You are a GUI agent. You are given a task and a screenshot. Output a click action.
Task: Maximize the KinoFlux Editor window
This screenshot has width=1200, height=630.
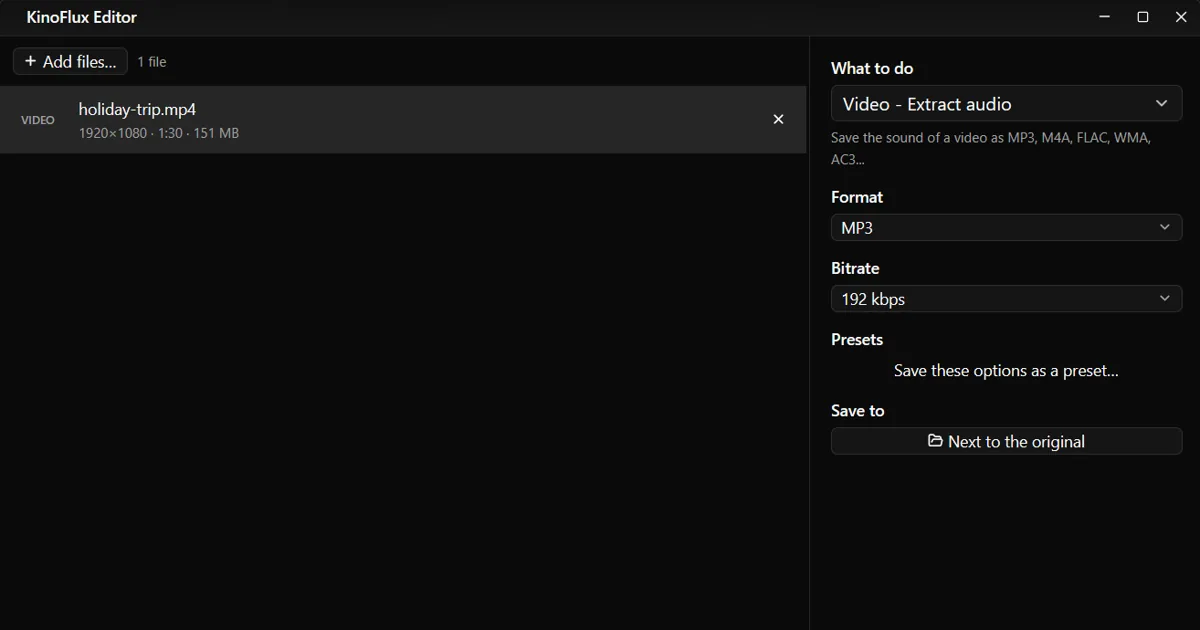pos(1142,17)
